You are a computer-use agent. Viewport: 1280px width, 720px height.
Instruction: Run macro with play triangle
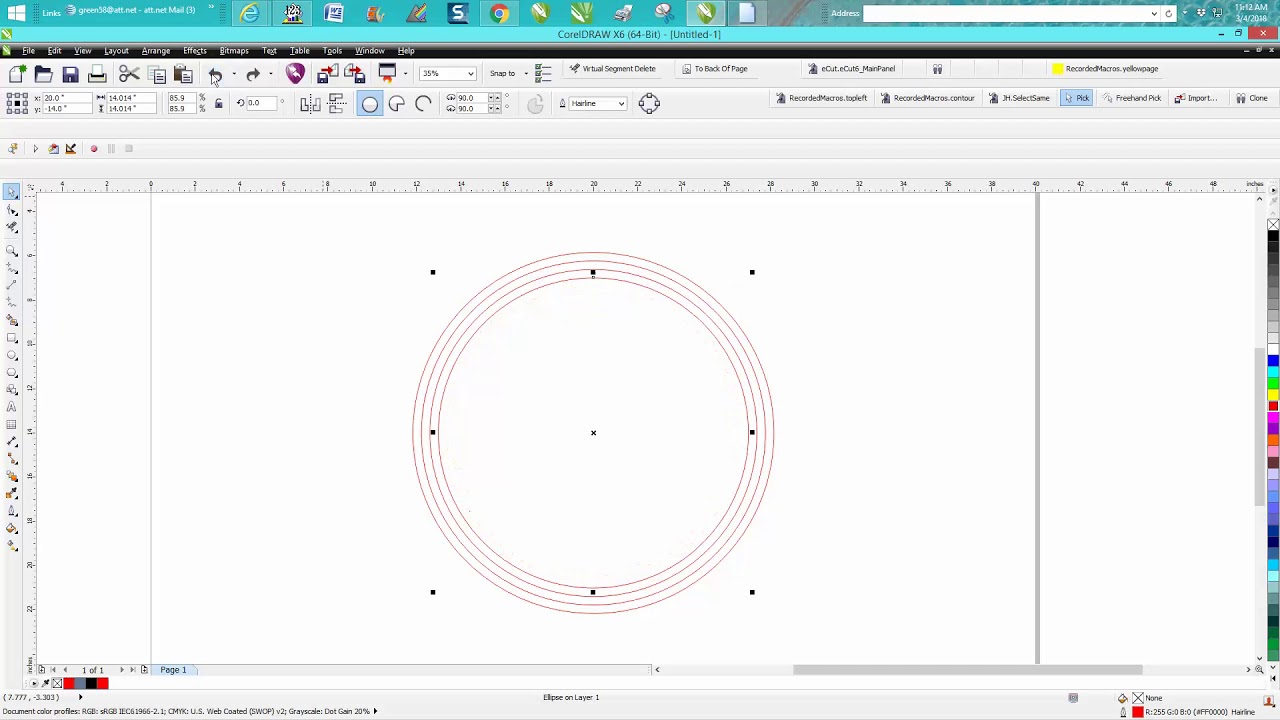click(x=35, y=149)
